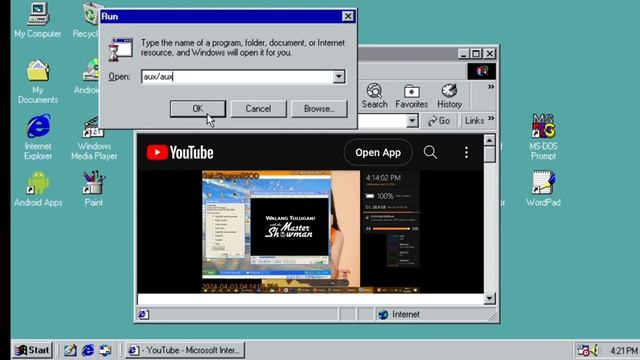Open My Computer desktop icon
Image resolution: width=640 pixels, height=360 pixels.
[x=38, y=20]
